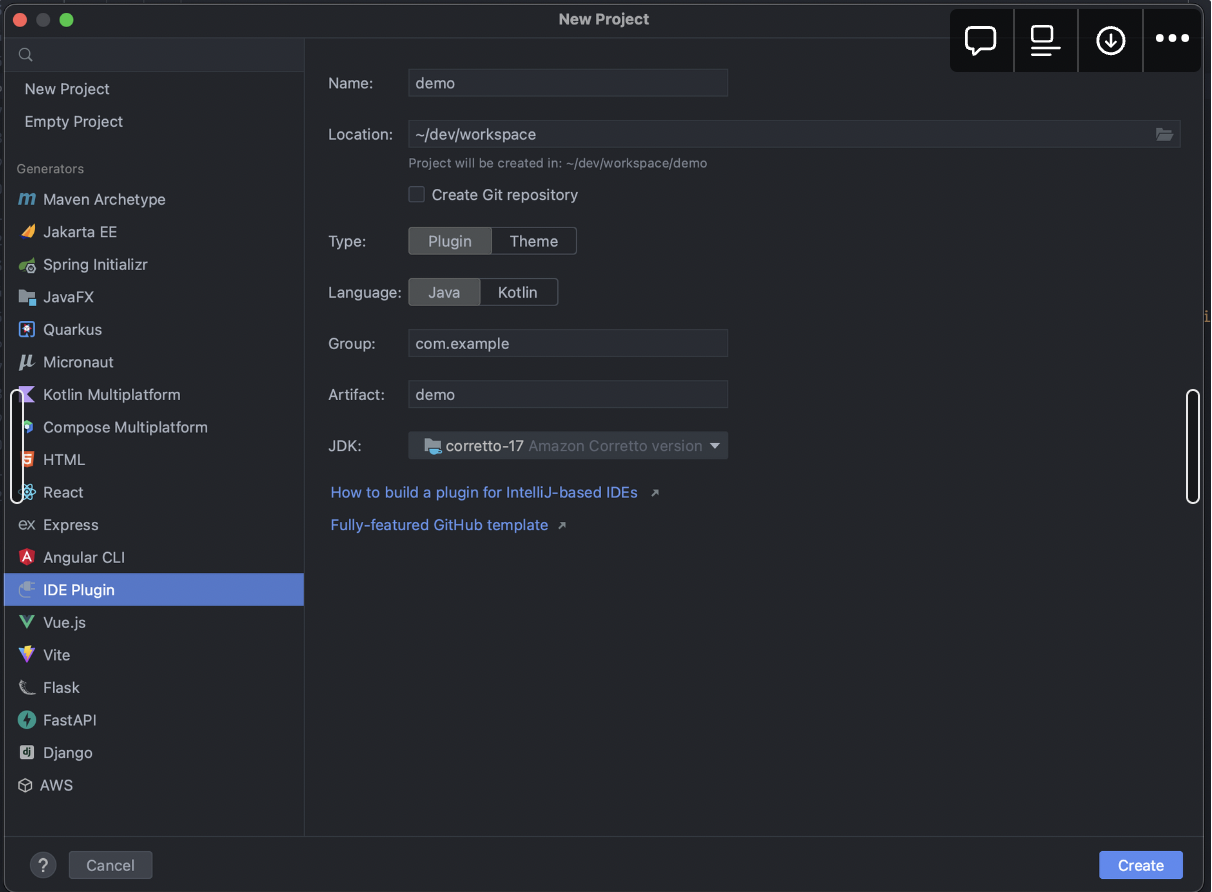Image resolution: width=1212 pixels, height=892 pixels.
Task: Set Type to Theme
Action: [534, 241]
